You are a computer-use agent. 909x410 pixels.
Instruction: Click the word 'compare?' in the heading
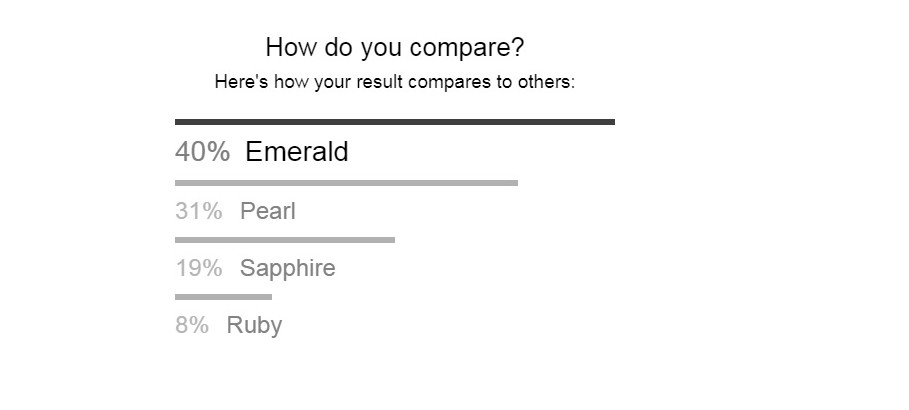click(x=467, y=49)
